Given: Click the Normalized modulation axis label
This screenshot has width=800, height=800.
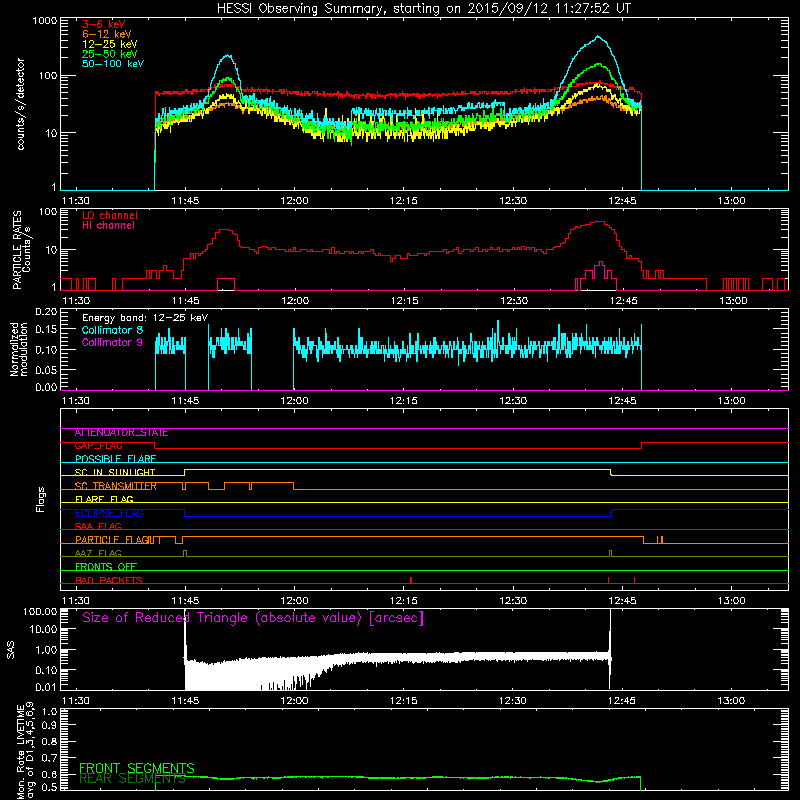Looking at the screenshot, I should 19,349.
